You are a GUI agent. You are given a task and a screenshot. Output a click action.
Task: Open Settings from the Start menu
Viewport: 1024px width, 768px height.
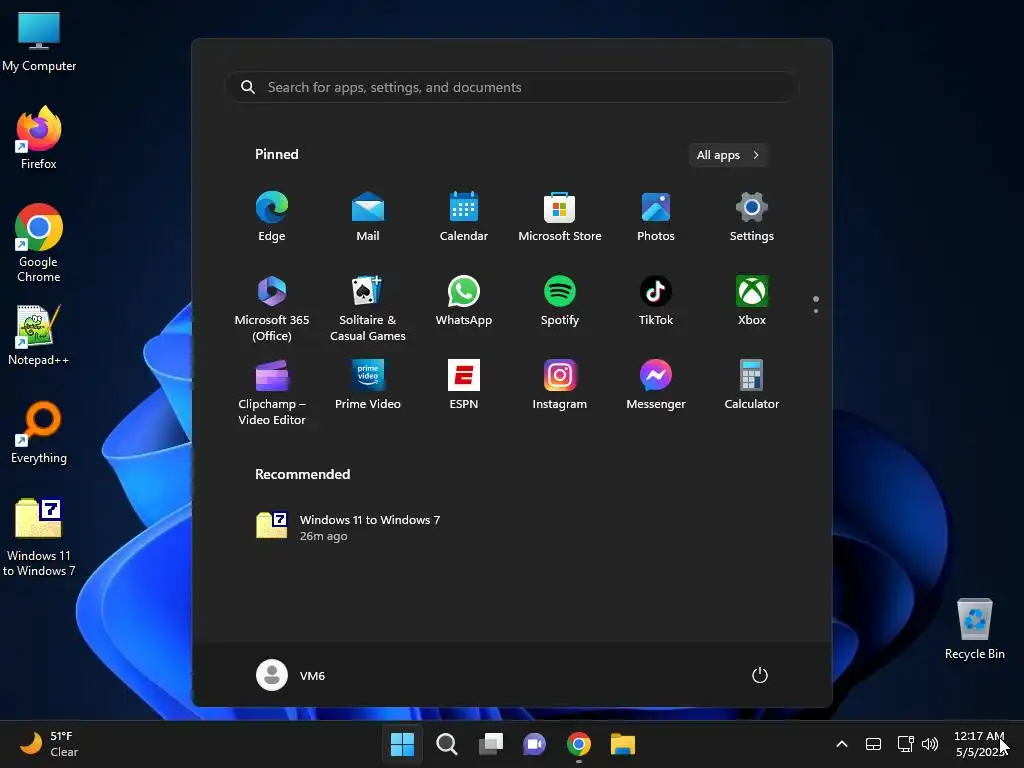click(752, 217)
